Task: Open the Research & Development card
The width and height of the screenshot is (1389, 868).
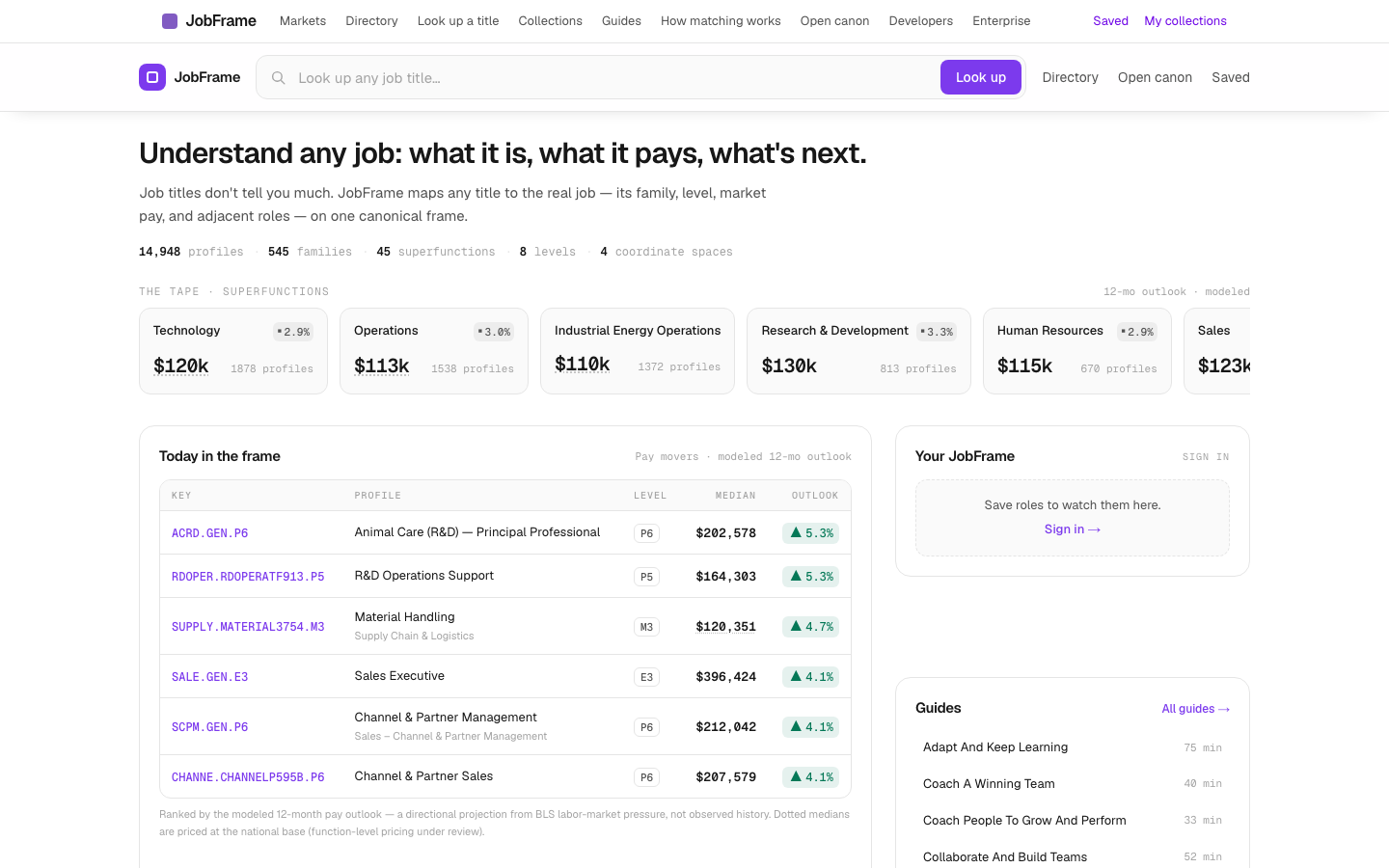Action: click(x=858, y=351)
